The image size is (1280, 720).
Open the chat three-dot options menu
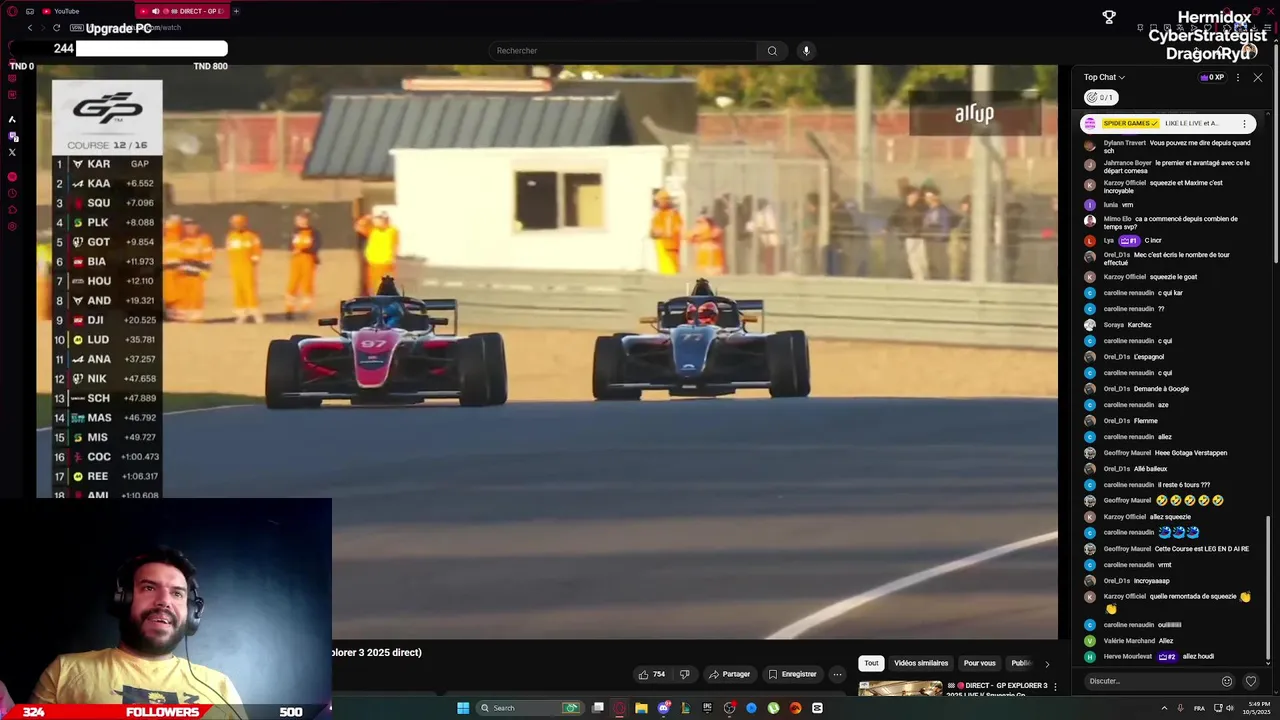coord(1238,77)
